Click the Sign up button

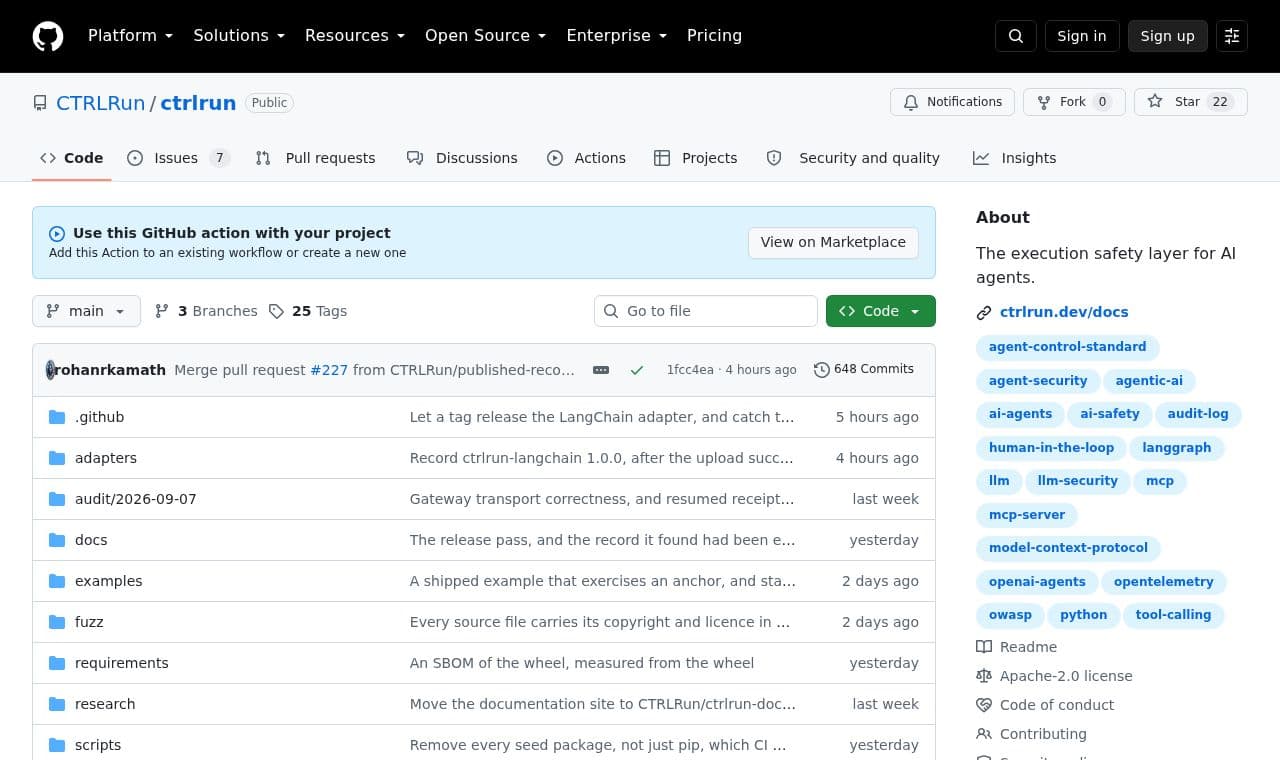click(1168, 36)
